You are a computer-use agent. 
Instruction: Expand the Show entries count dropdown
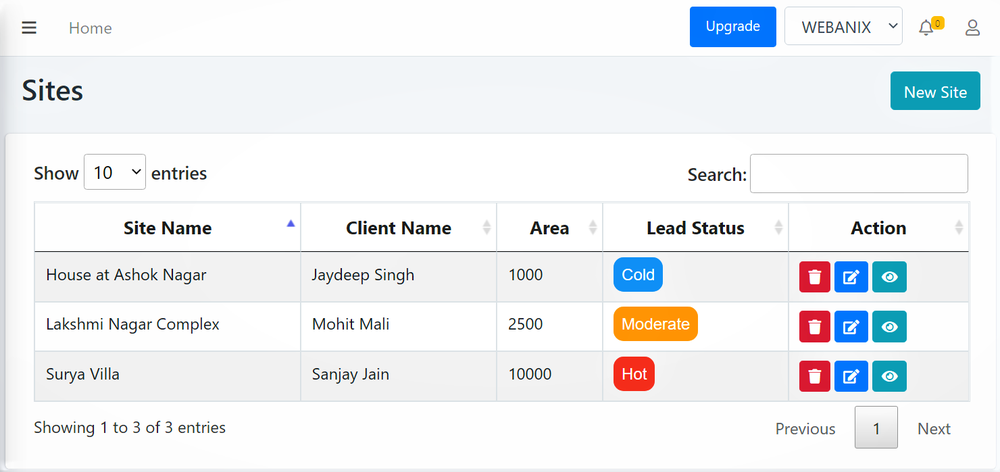[115, 173]
